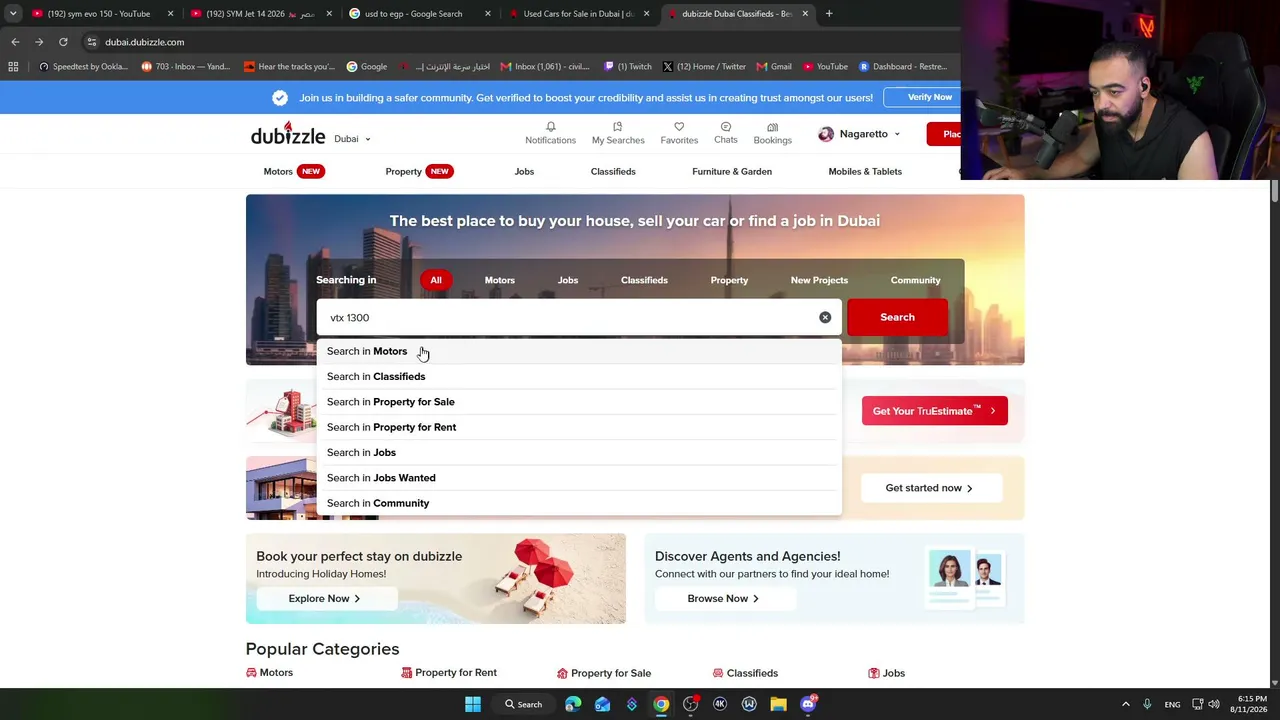Open the Google bookmark
This screenshot has height=720, width=1280.
pyautogui.click(x=367, y=67)
